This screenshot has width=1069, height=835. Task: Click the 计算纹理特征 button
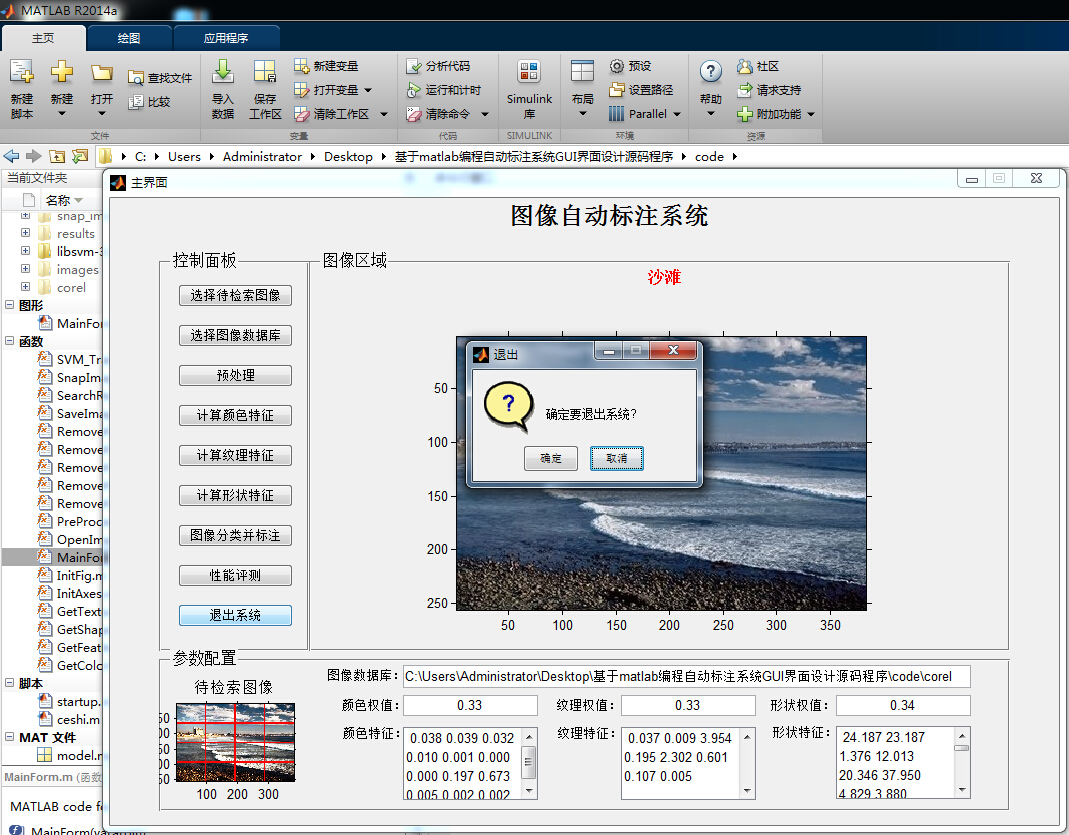tap(235, 455)
